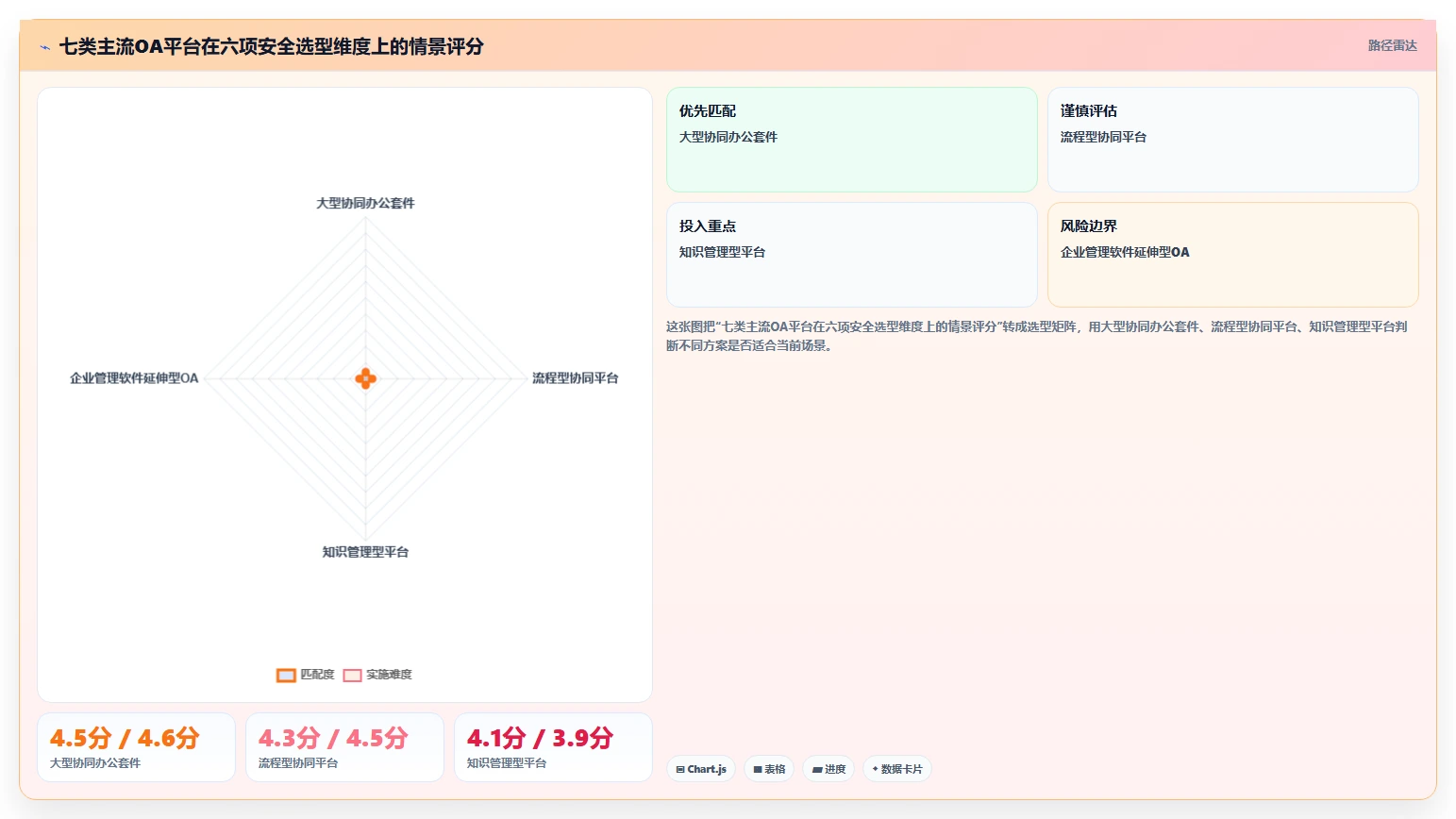Open the 谨慎评估 card
This screenshot has height=819, width=1456.
tap(1232, 140)
